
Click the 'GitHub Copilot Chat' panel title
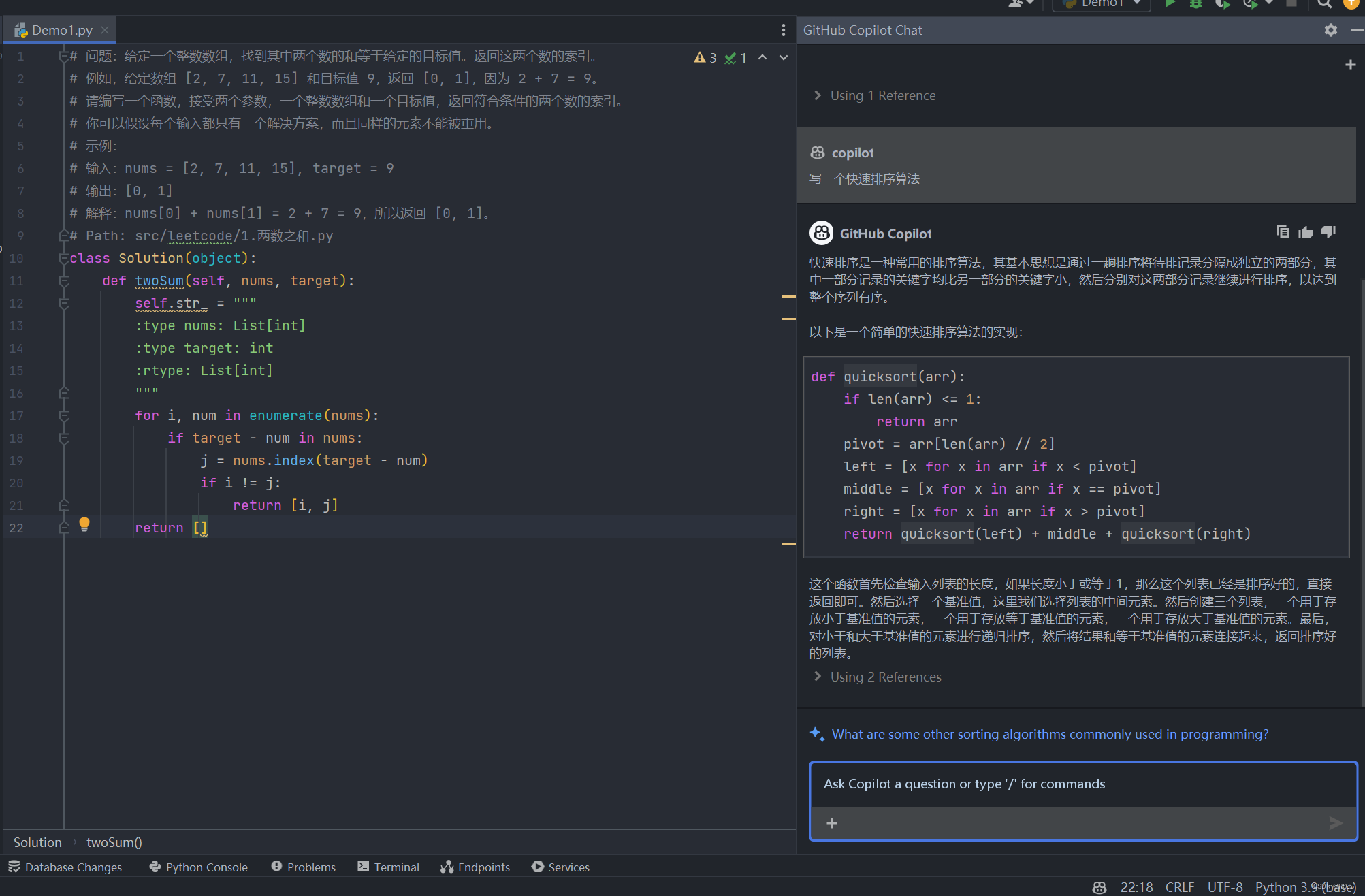863,30
